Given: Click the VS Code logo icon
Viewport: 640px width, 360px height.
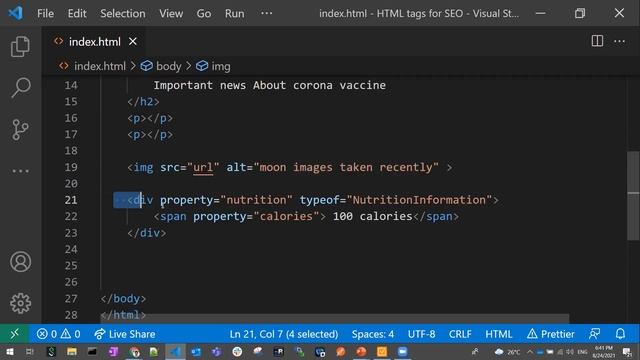Looking at the screenshot, I should click(x=16, y=13).
